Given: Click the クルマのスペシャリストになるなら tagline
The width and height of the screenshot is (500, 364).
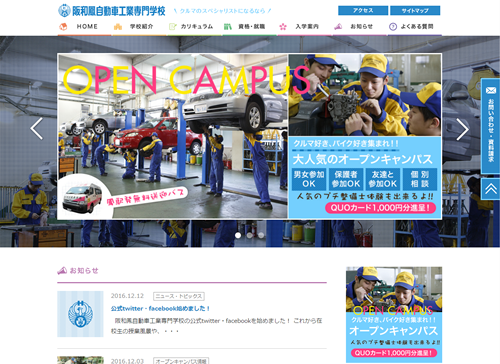Looking at the screenshot, I should (223, 11).
